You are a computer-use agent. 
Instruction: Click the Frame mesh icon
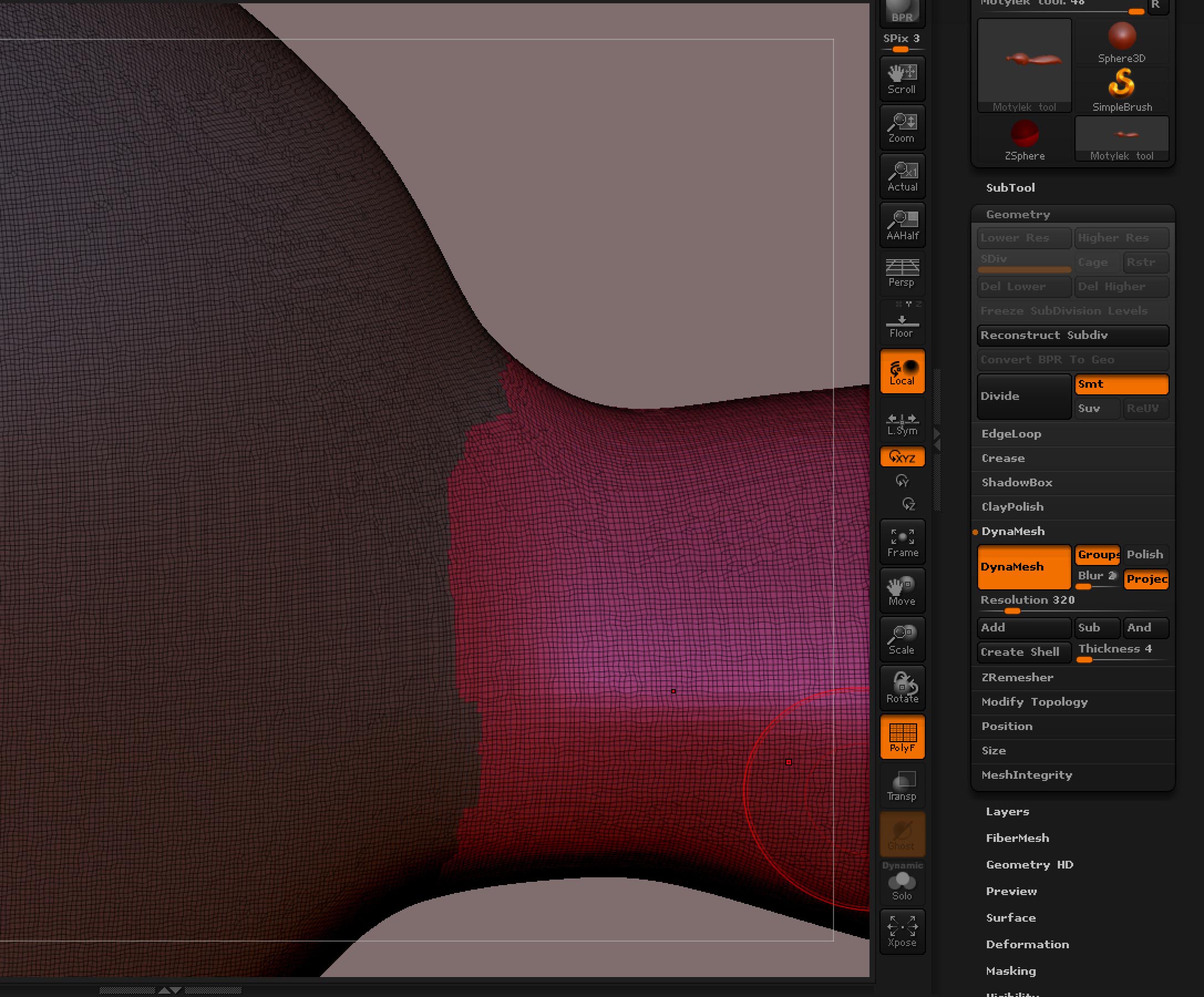902,541
